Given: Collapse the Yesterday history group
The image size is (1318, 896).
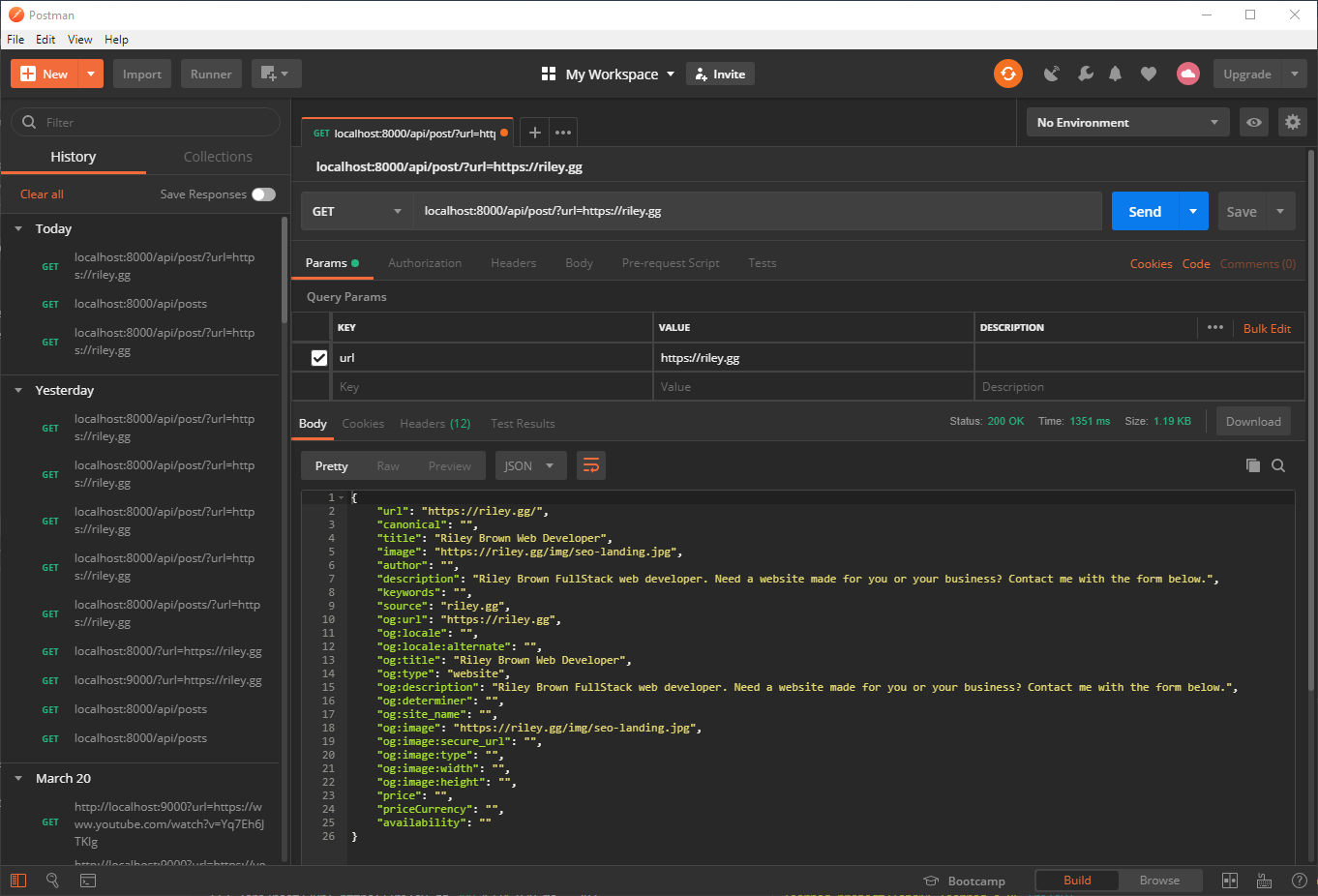Looking at the screenshot, I should pyautogui.click(x=18, y=390).
